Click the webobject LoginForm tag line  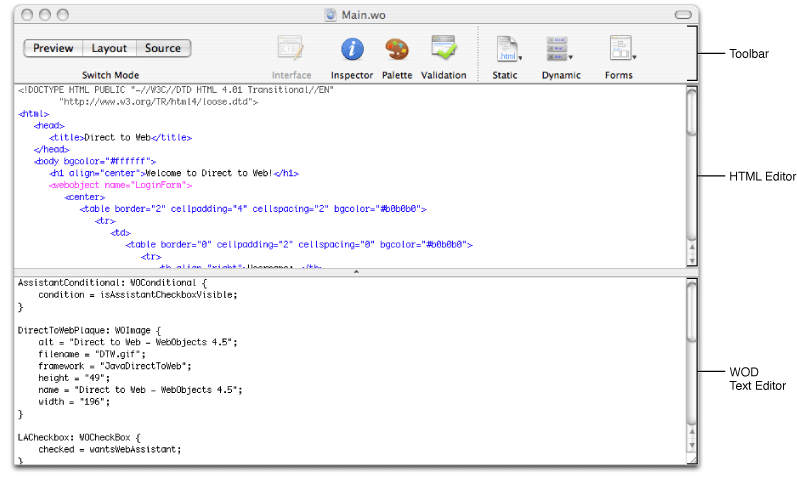(x=119, y=185)
